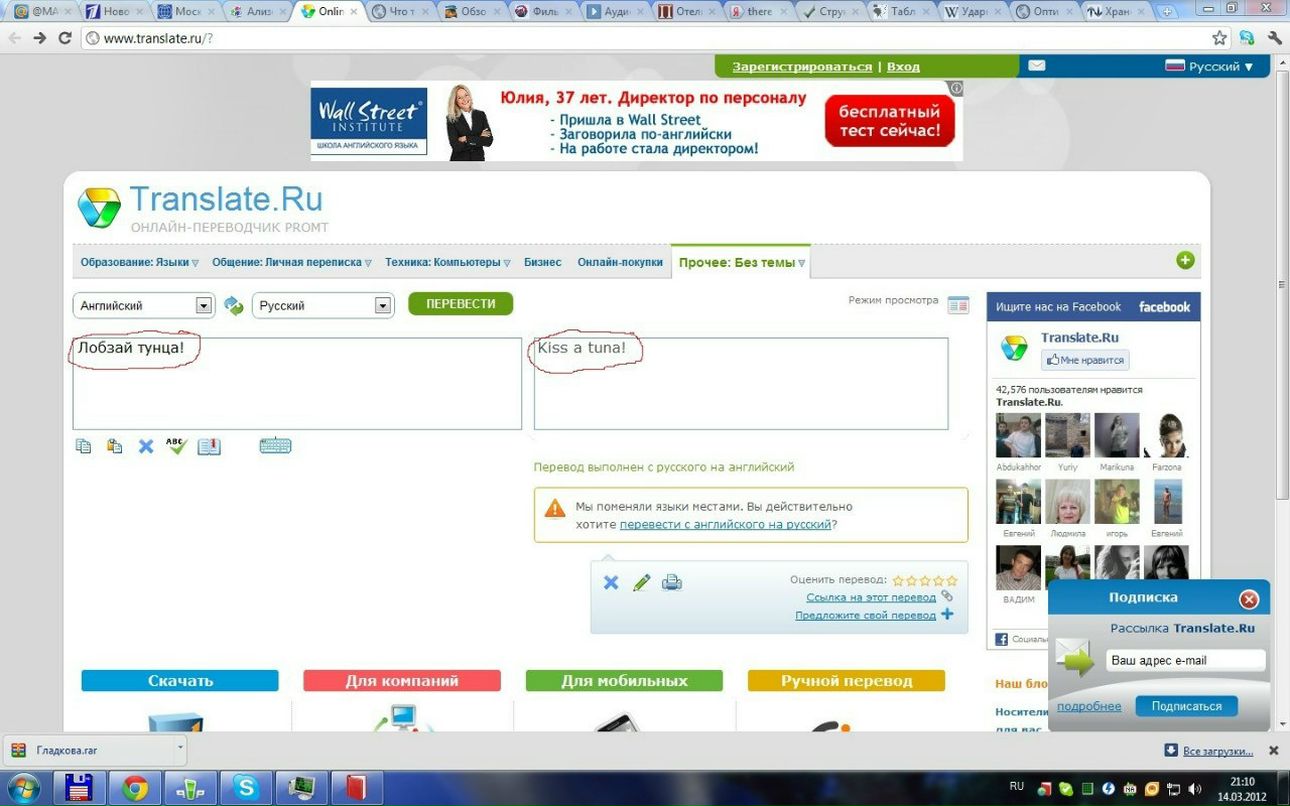Open the Русский target language dropdown
The height and width of the screenshot is (806, 1290).
(x=323, y=306)
